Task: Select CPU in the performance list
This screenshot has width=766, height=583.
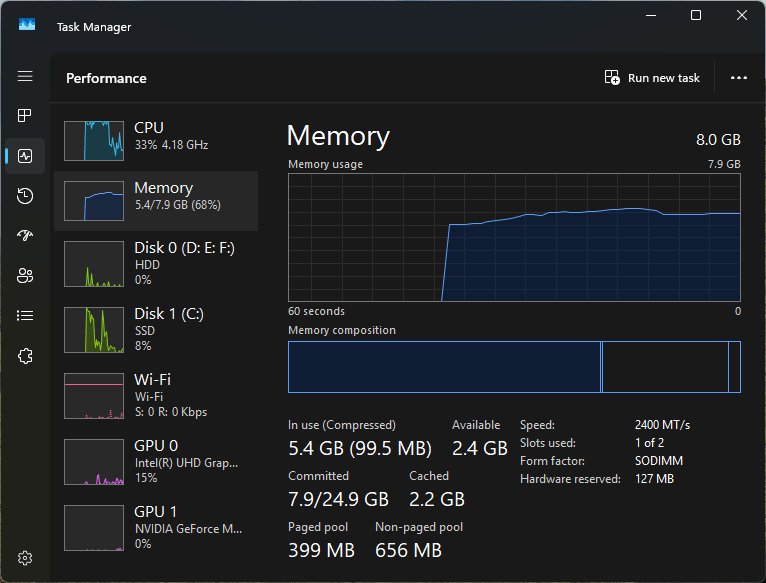Action: tap(156, 141)
